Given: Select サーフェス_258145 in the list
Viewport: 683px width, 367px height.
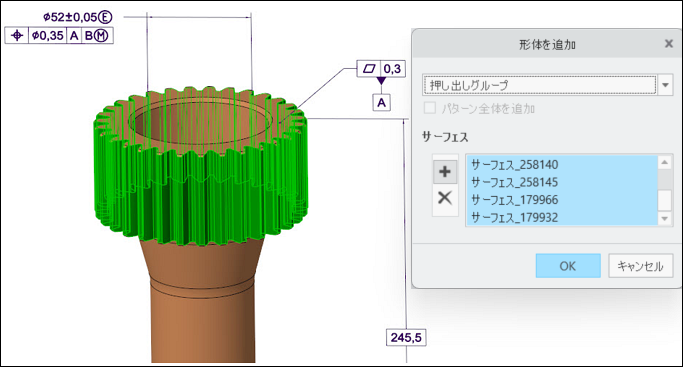Looking at the screenshot, I should [x=561, y=182].
